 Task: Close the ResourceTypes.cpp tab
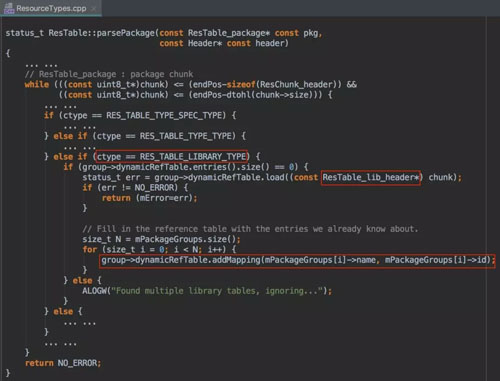(94, 9)
